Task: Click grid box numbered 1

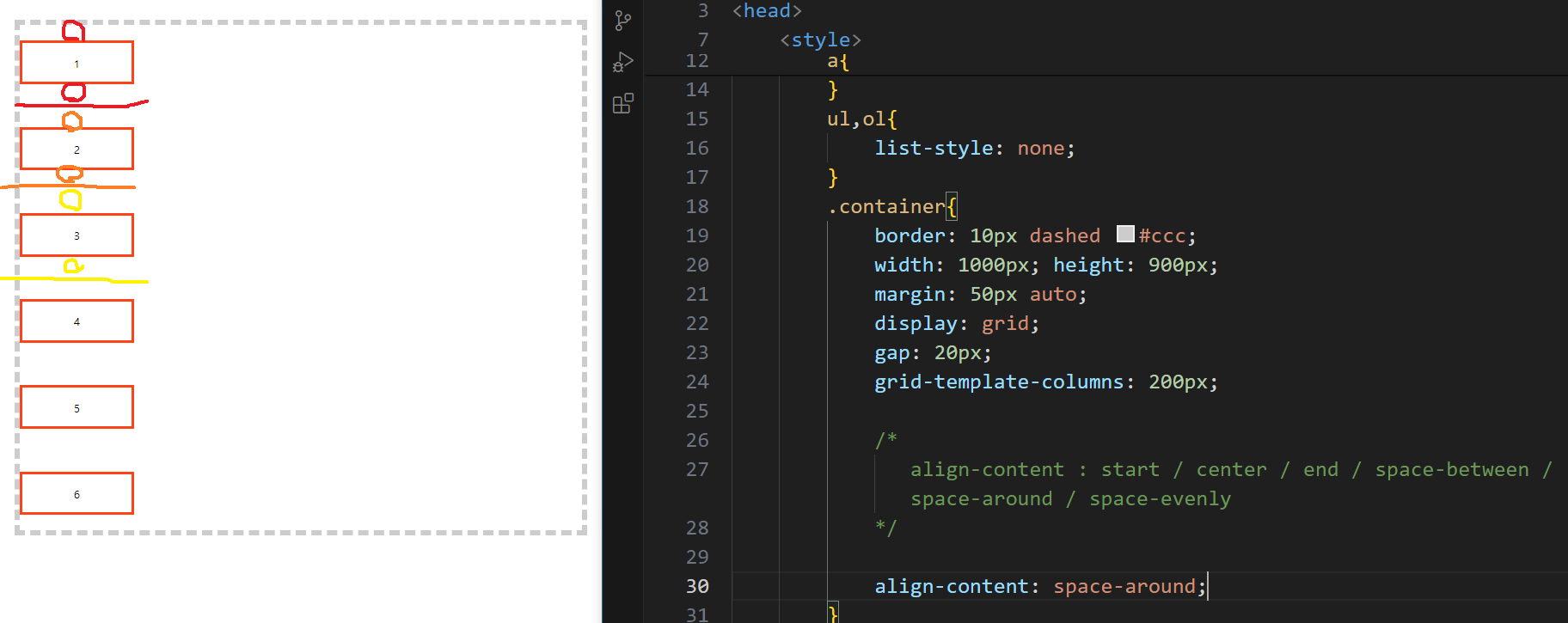Action: click(77, 63)
